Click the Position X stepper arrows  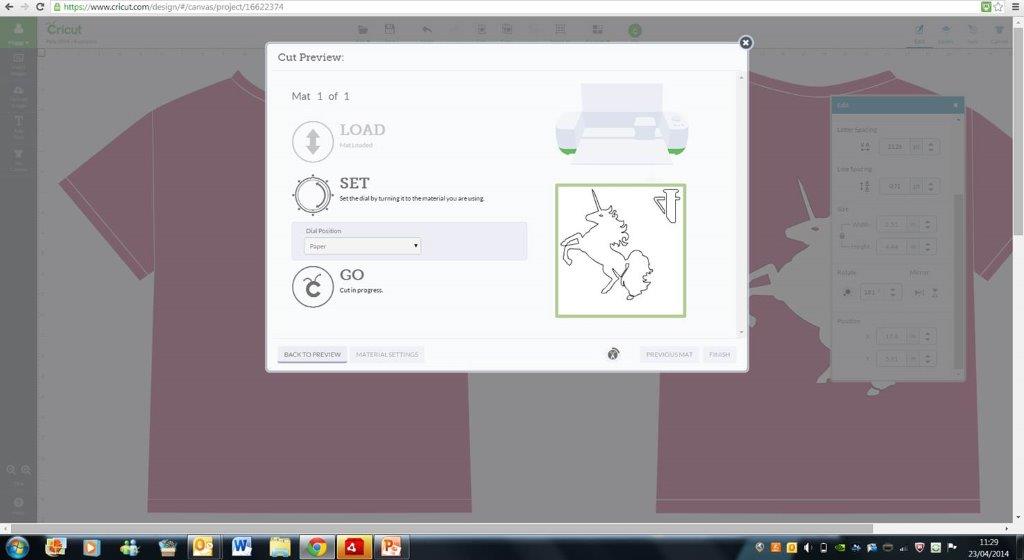coord(927,336)
